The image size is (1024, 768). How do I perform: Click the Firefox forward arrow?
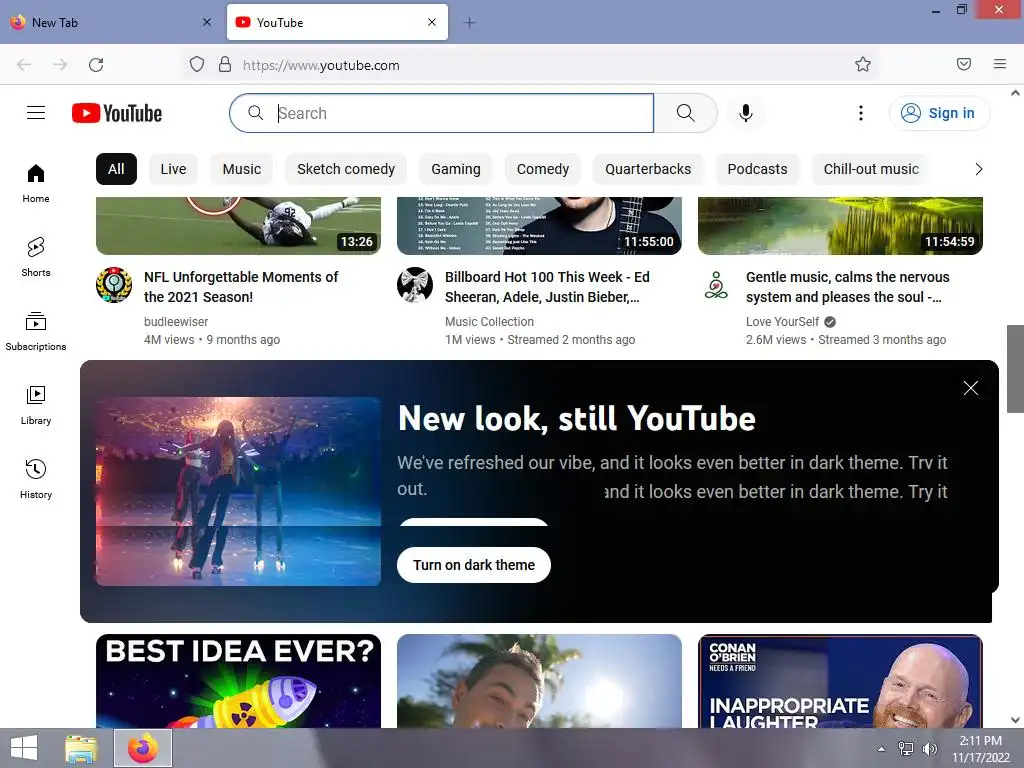click(x=60, y=65)
